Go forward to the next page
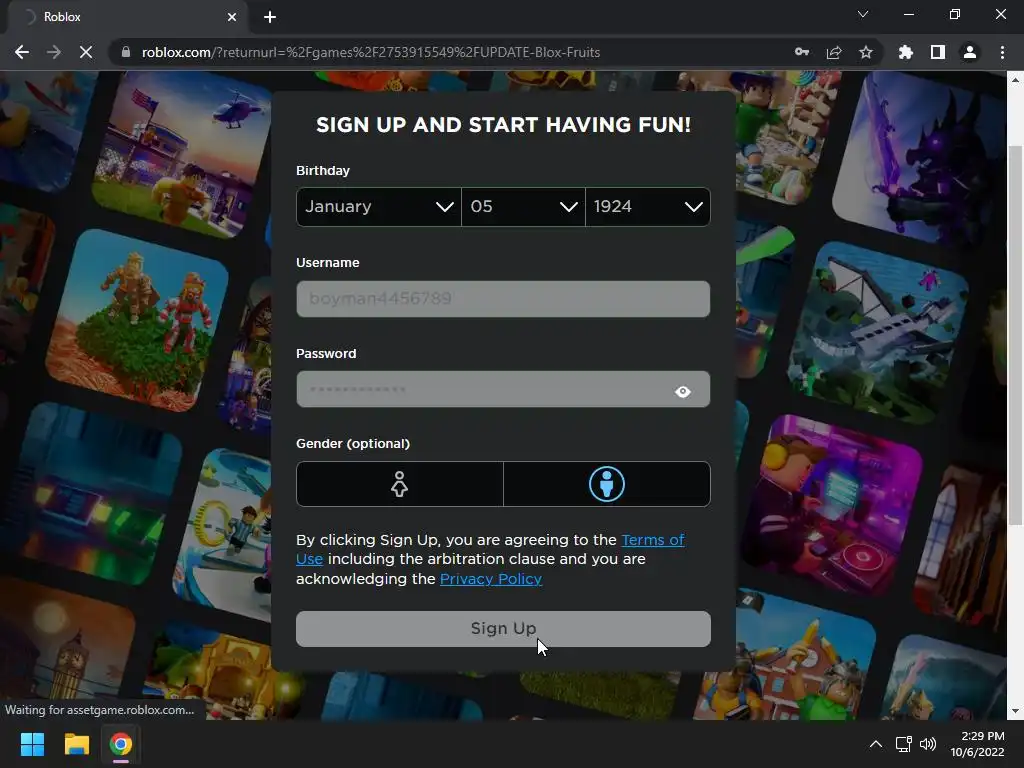 [54, 52]
